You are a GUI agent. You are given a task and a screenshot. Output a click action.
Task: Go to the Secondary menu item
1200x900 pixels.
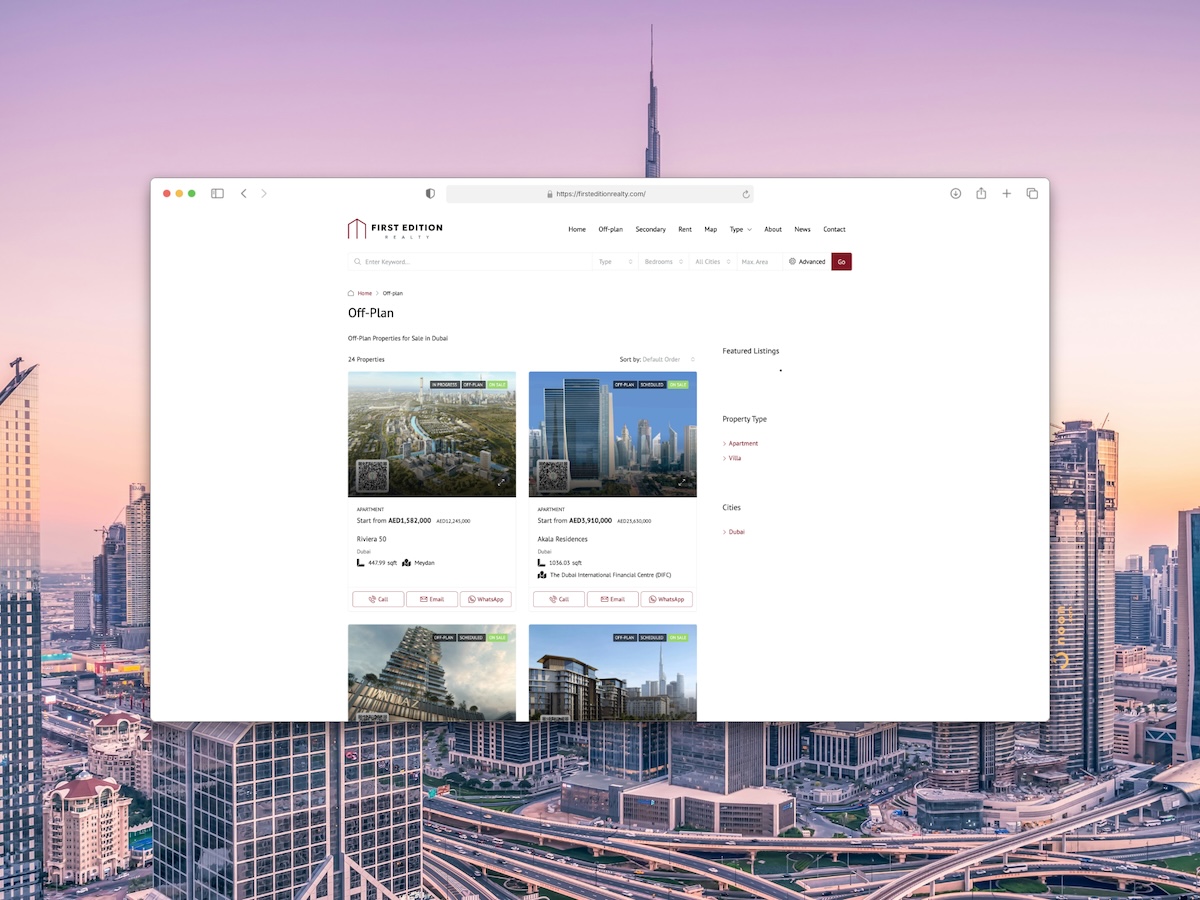coord(650,229)
